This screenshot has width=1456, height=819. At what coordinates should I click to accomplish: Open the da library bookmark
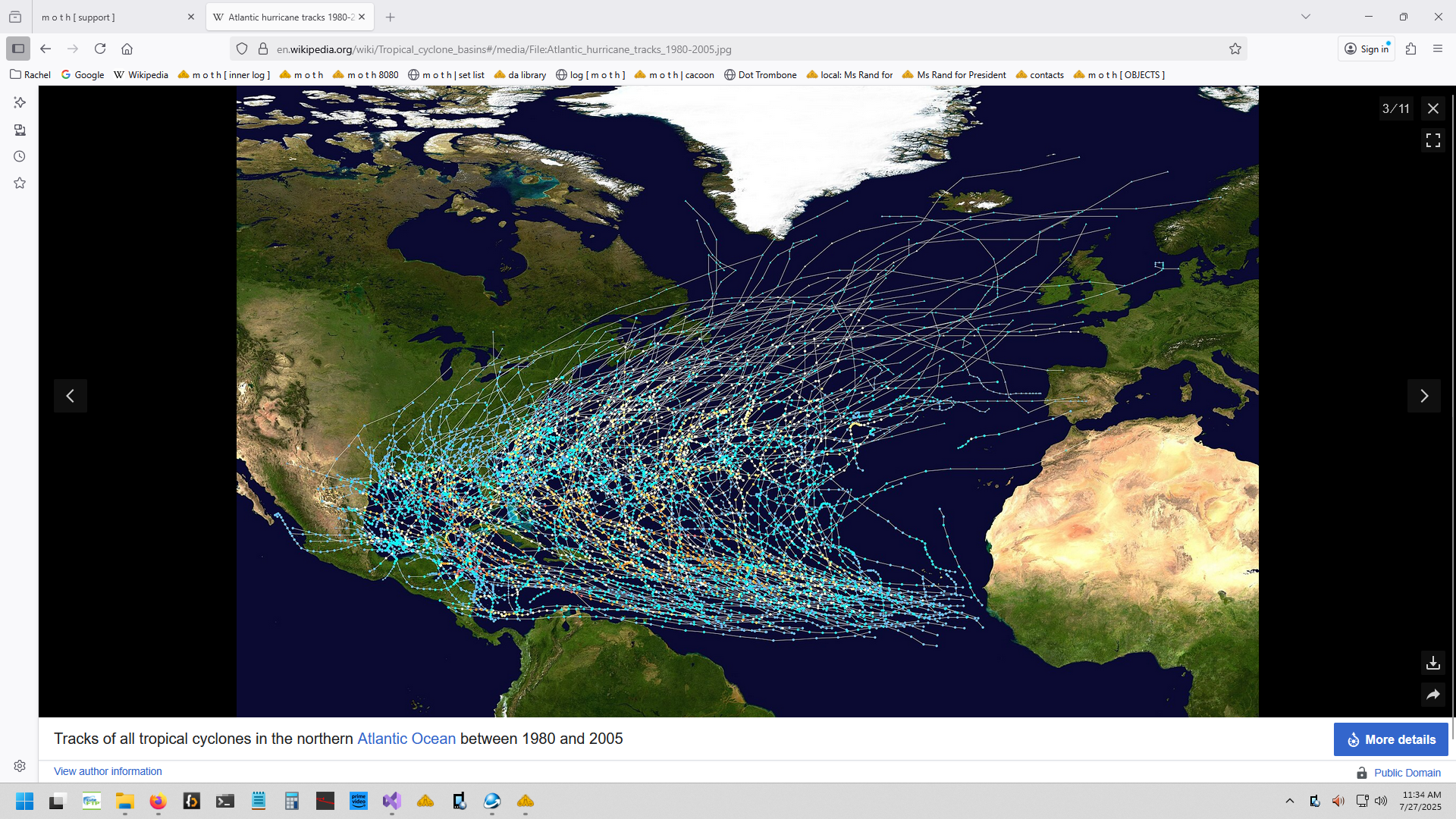pos(520,75)
